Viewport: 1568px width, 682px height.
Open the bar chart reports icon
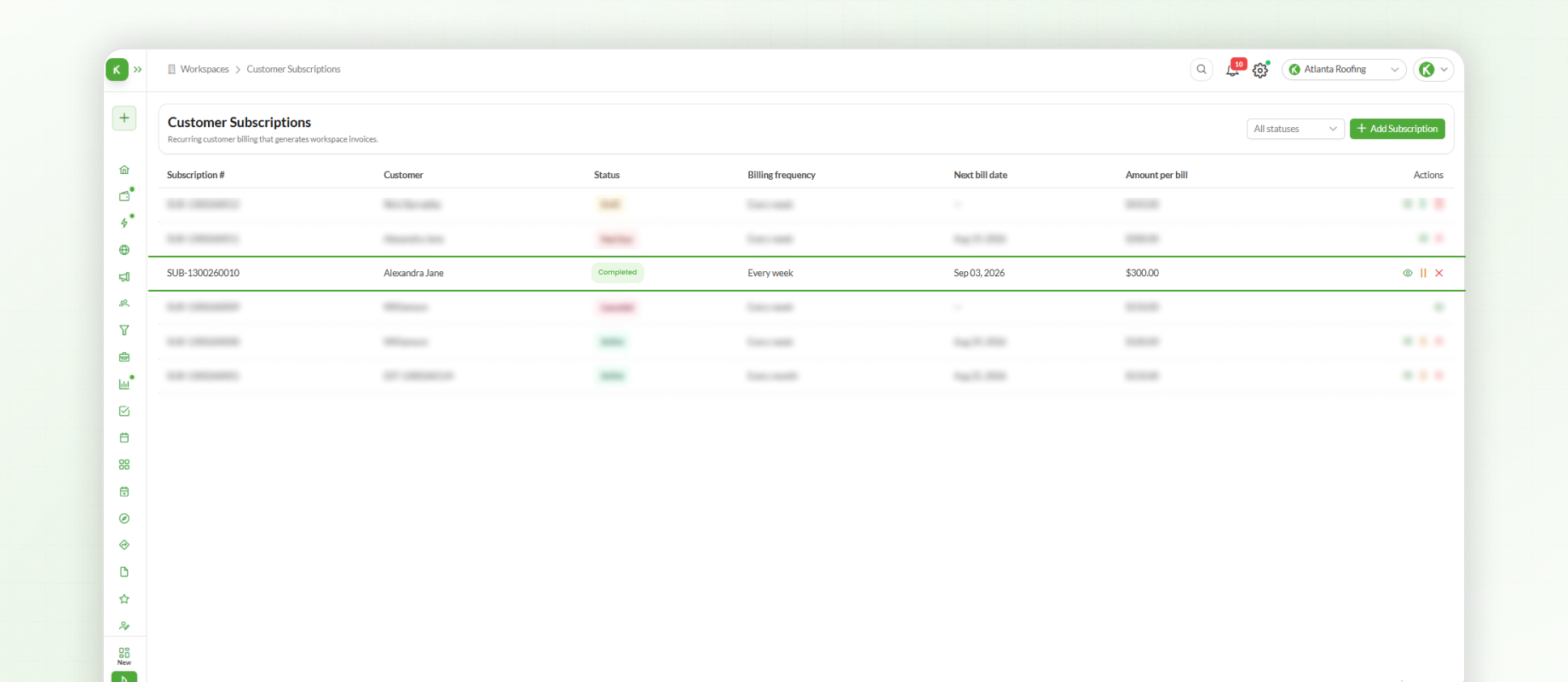click(124, 384)
